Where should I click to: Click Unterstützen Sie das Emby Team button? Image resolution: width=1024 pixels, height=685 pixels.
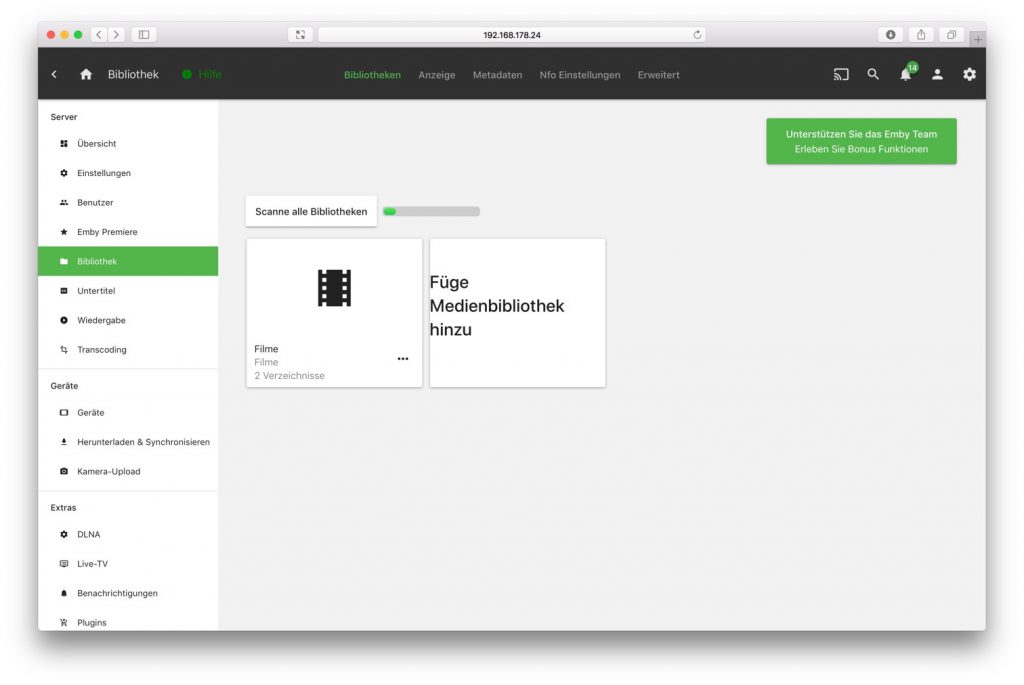pos(861,141)
